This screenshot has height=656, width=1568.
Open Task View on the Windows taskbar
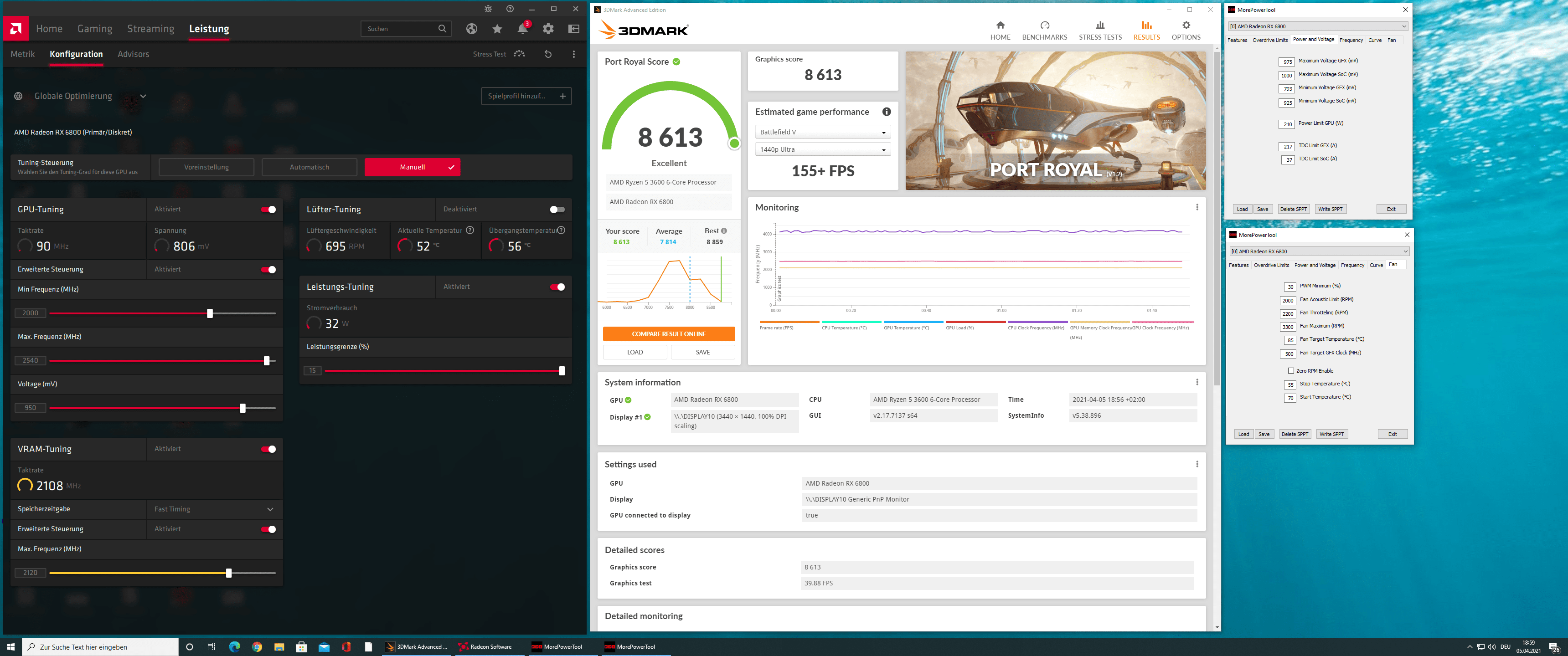(211, 647)
